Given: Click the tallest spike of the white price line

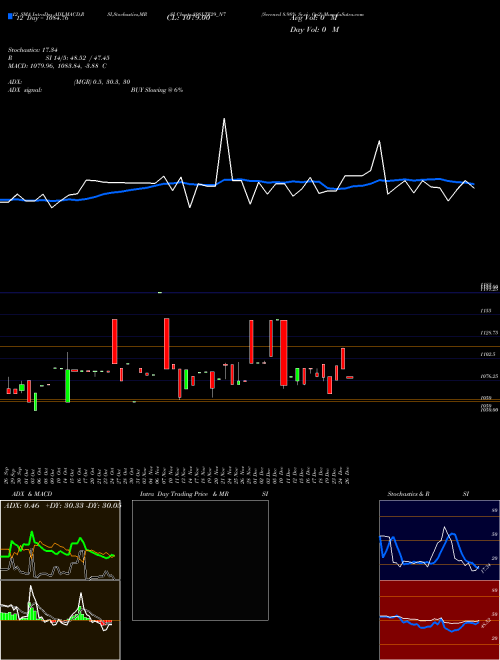Looking at the screenshot, I should click(224, 120).
